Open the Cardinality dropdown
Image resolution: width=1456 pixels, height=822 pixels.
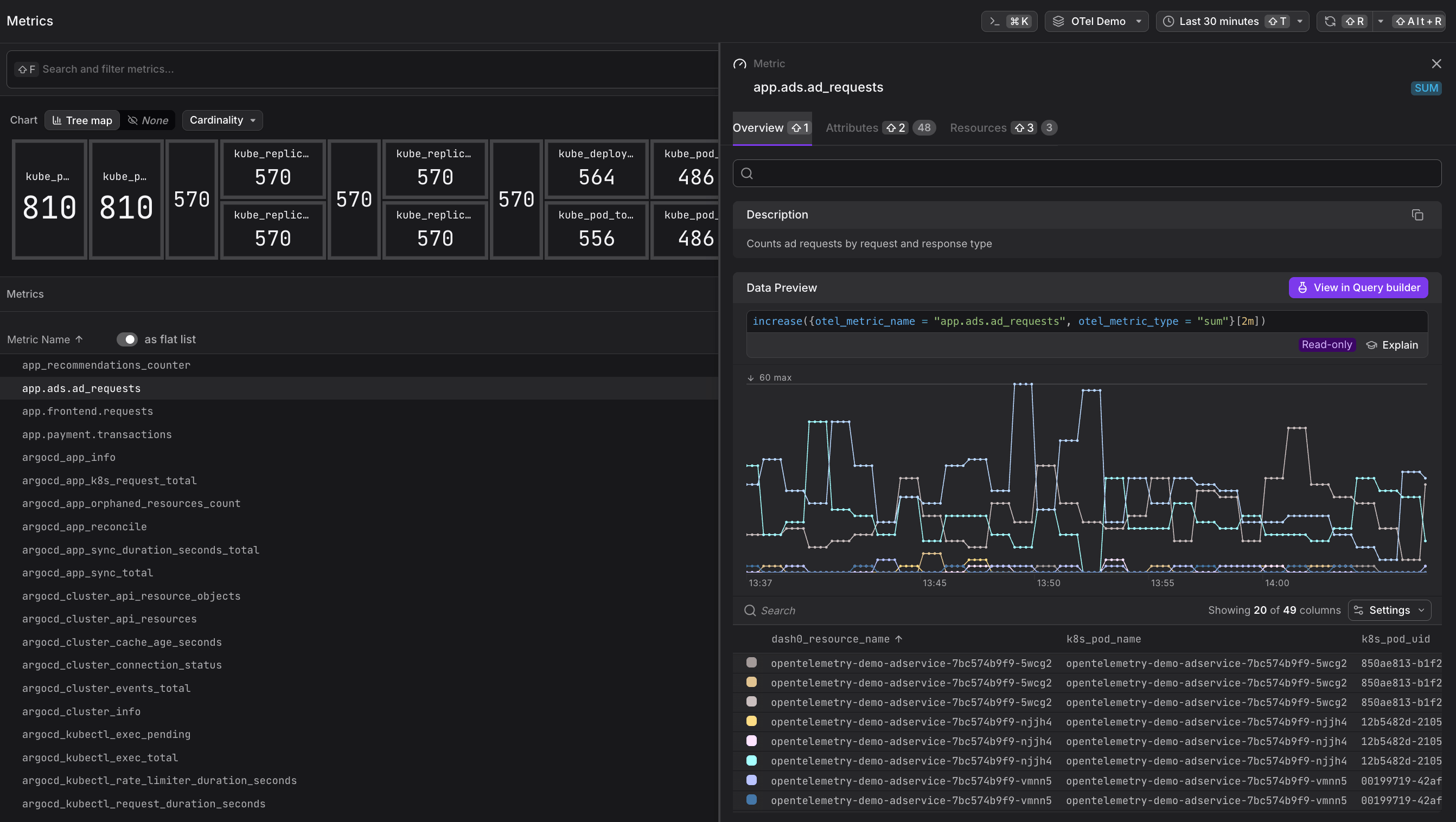point(221,120)
